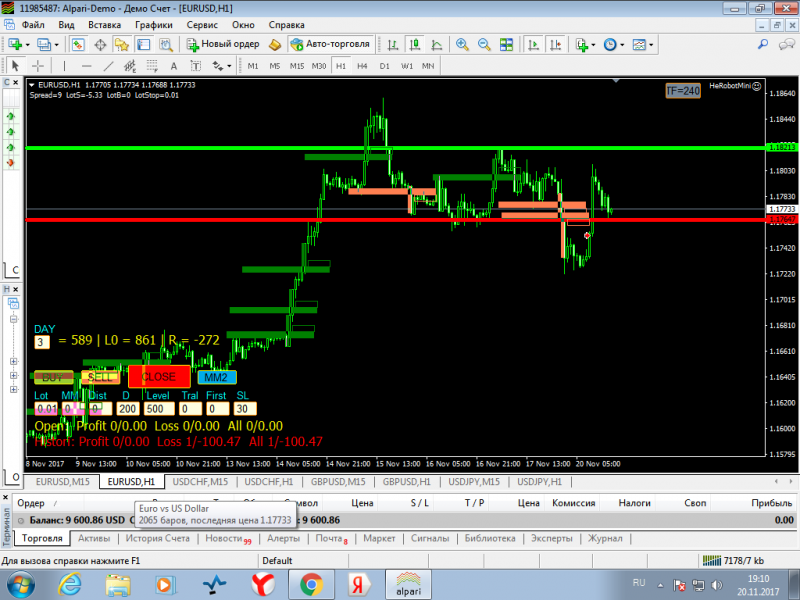Switch to the H4 timeframe
Viewport: 800px width, 600px height.
point(362,66)
